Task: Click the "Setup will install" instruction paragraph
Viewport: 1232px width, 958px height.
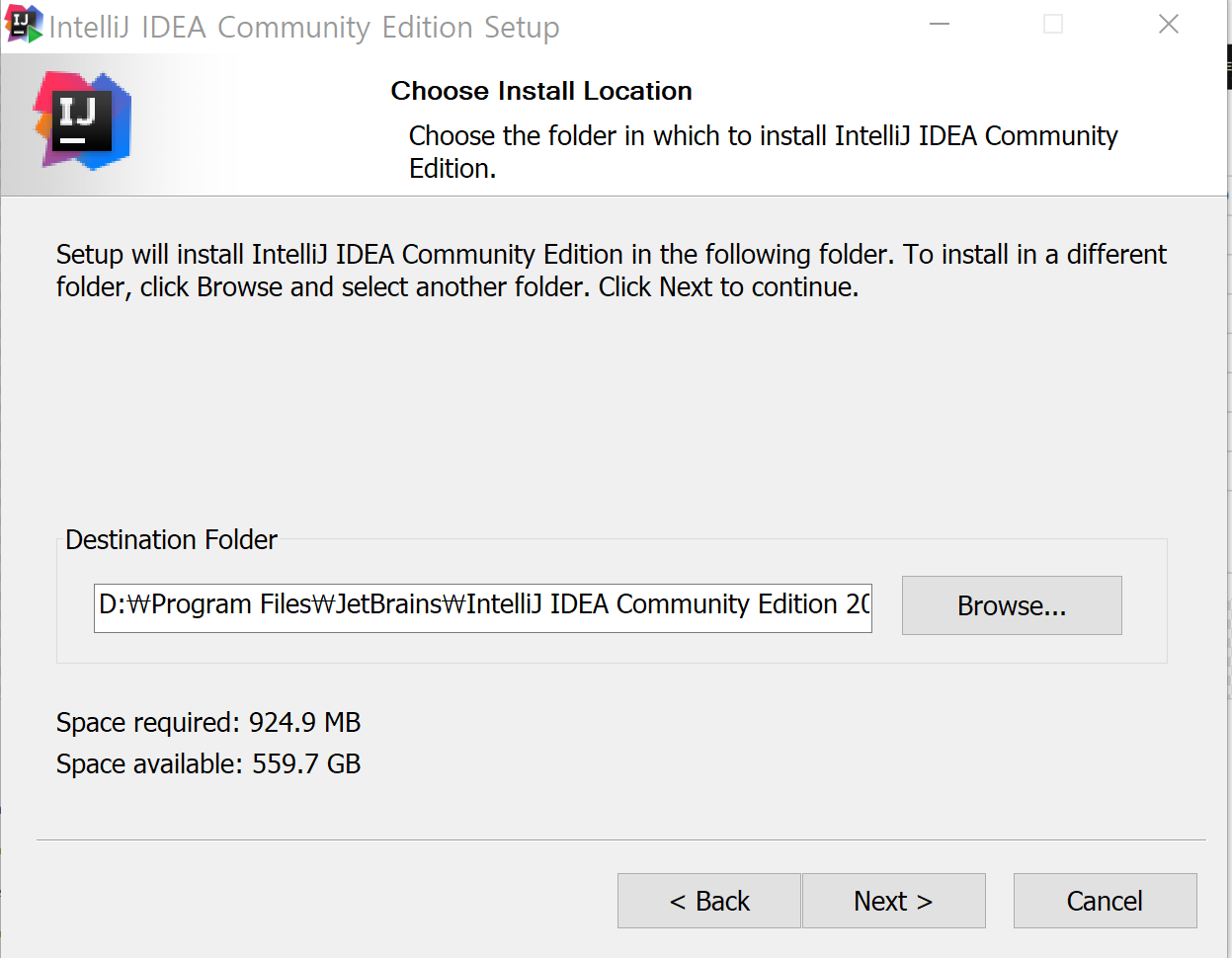Action: coord(611,271)
